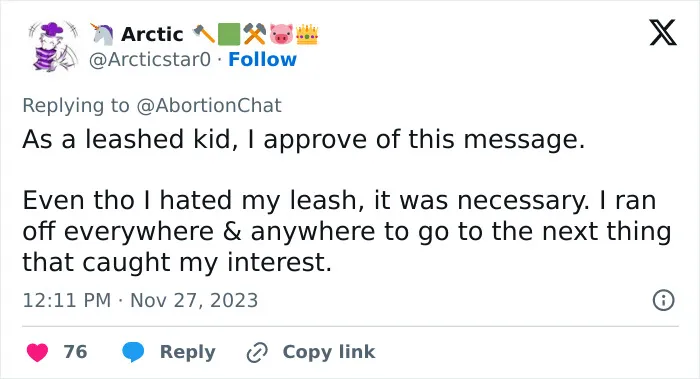Click the unicorn emoji beside Arctic
Image resolution: width=700 pixels, height=379 pixels.
coord(102,34)
